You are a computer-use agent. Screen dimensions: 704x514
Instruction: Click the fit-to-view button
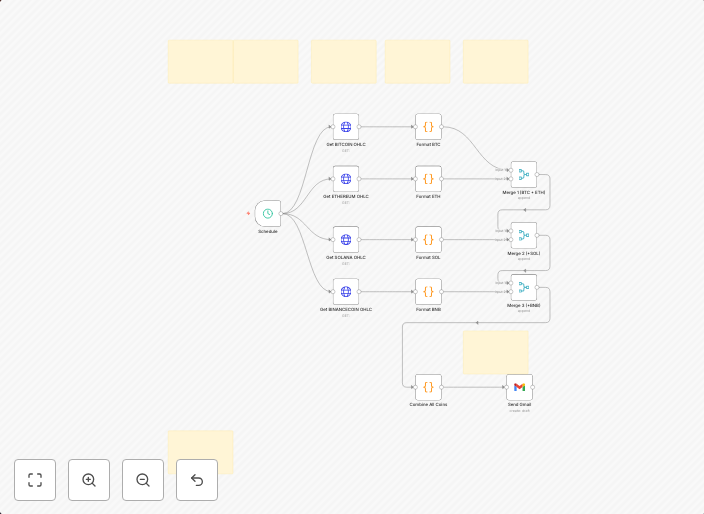pyautogui.click(x=35, y=480)
